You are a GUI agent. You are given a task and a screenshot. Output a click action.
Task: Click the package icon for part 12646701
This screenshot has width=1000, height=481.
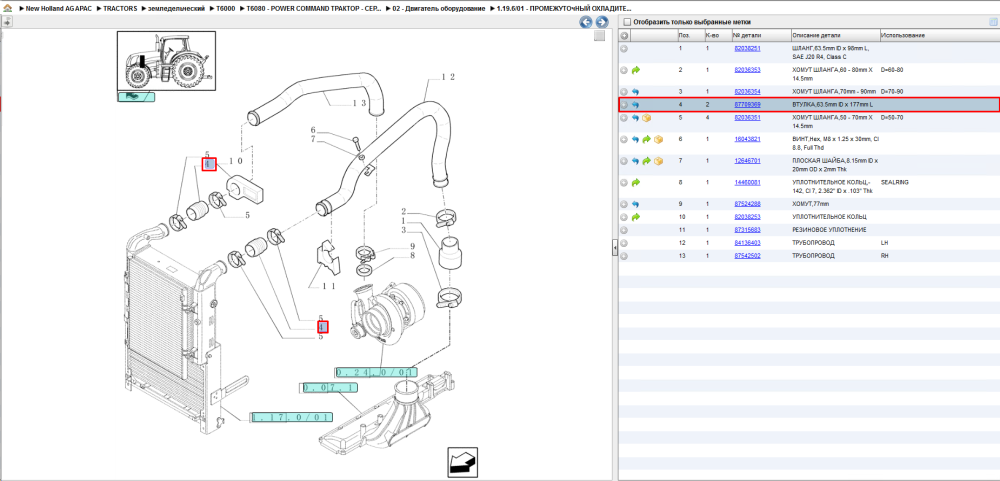coord(658,161)
